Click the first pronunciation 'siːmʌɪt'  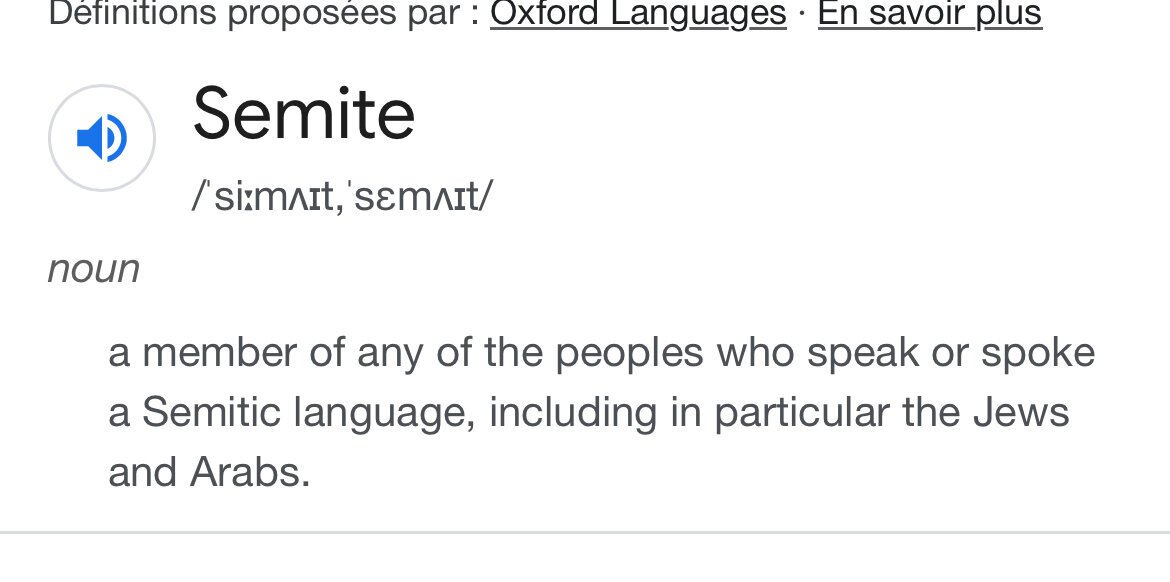pyautogui.click(x=270, y=197)
